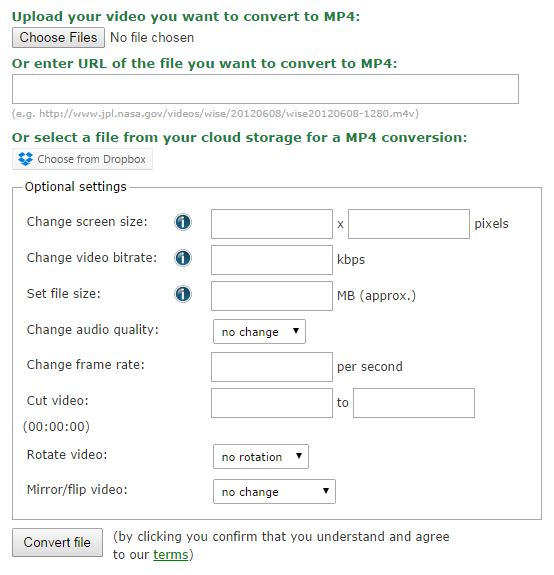This screenshot has width=554, height=575.
Task: Click the frame rate per second field
Action: 272,367
